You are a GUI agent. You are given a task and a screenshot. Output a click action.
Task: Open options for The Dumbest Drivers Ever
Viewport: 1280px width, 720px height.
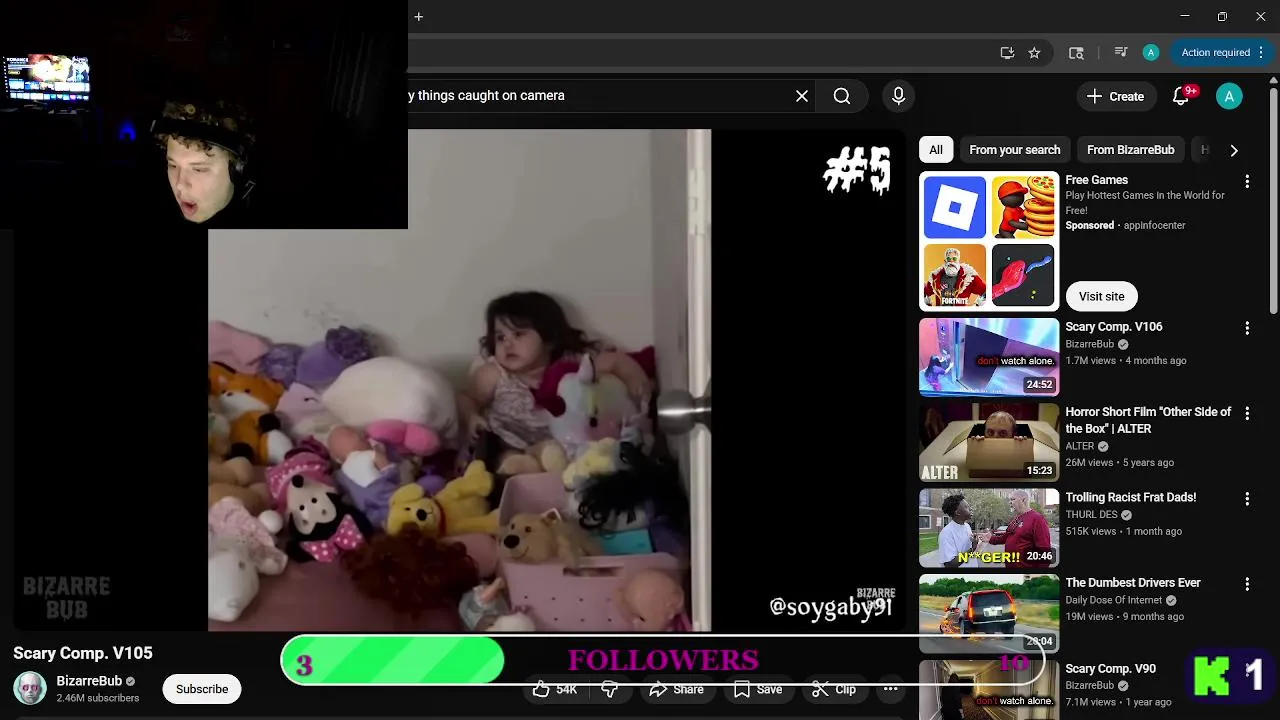click(1247, 584)
